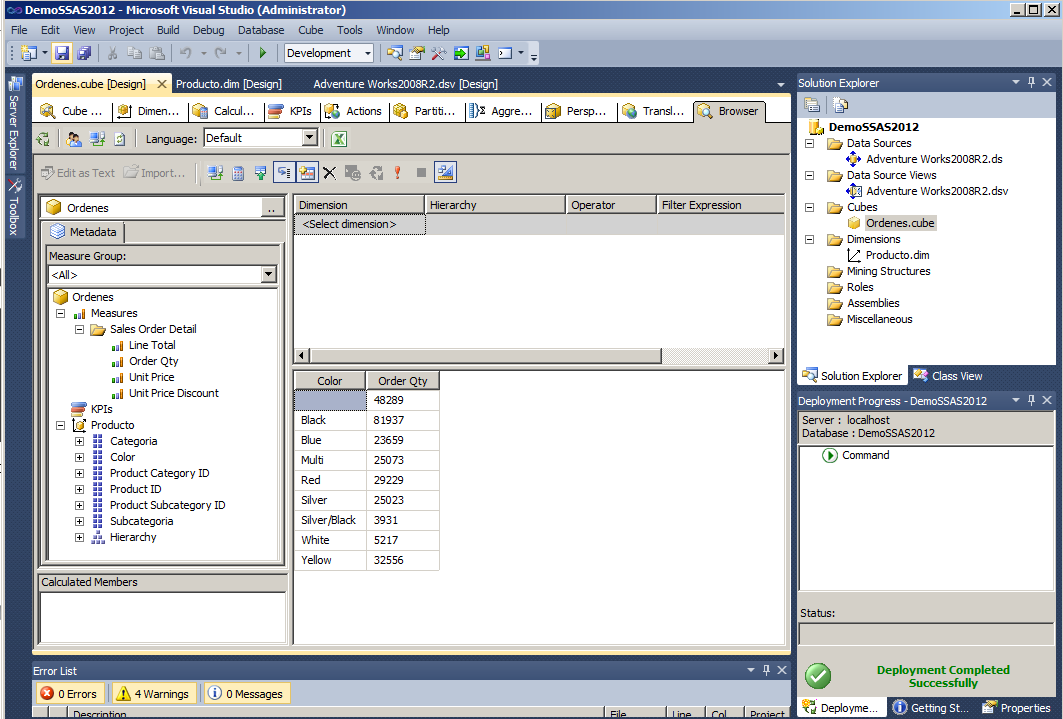Click the Process cube icon
This screenshot has height=719, width=1063.
click(x=43, y=139)
